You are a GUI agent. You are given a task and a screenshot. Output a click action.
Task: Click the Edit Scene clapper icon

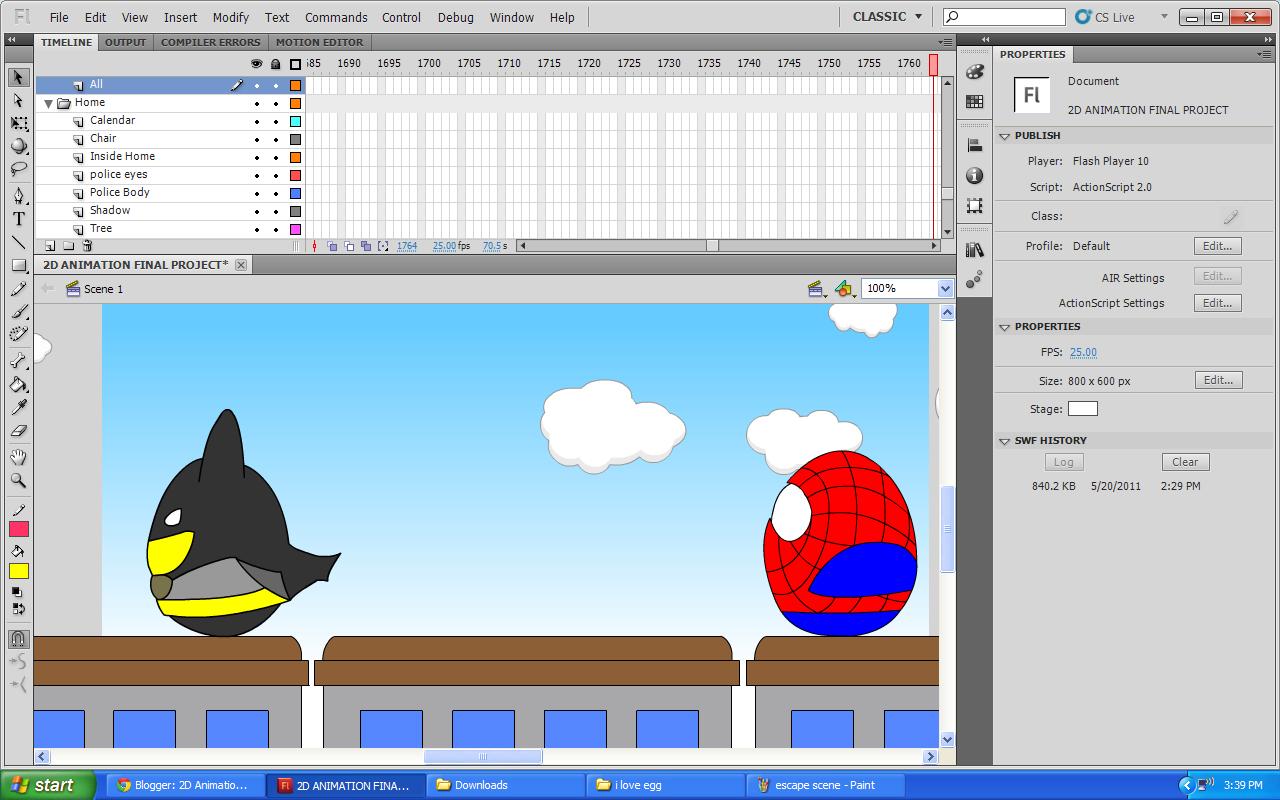tap(818, 289)
